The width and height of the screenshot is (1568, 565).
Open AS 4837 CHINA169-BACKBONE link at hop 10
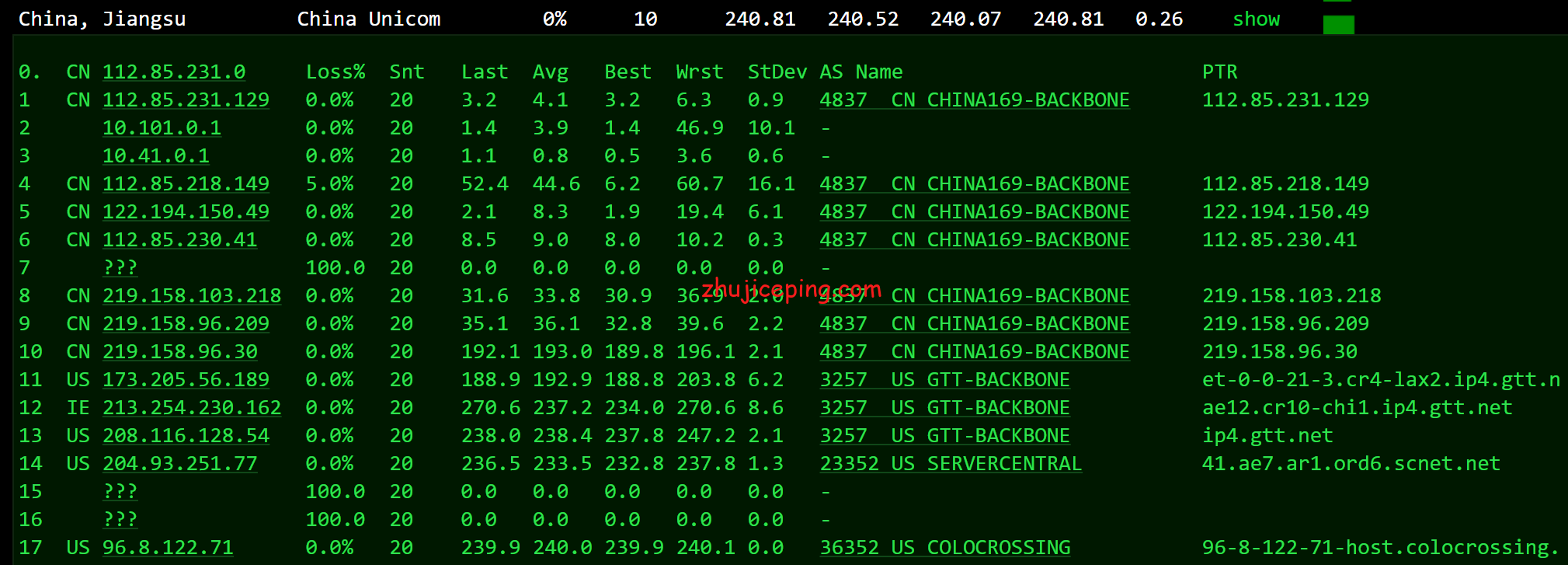pyautogui.click(x=975, y=352)
